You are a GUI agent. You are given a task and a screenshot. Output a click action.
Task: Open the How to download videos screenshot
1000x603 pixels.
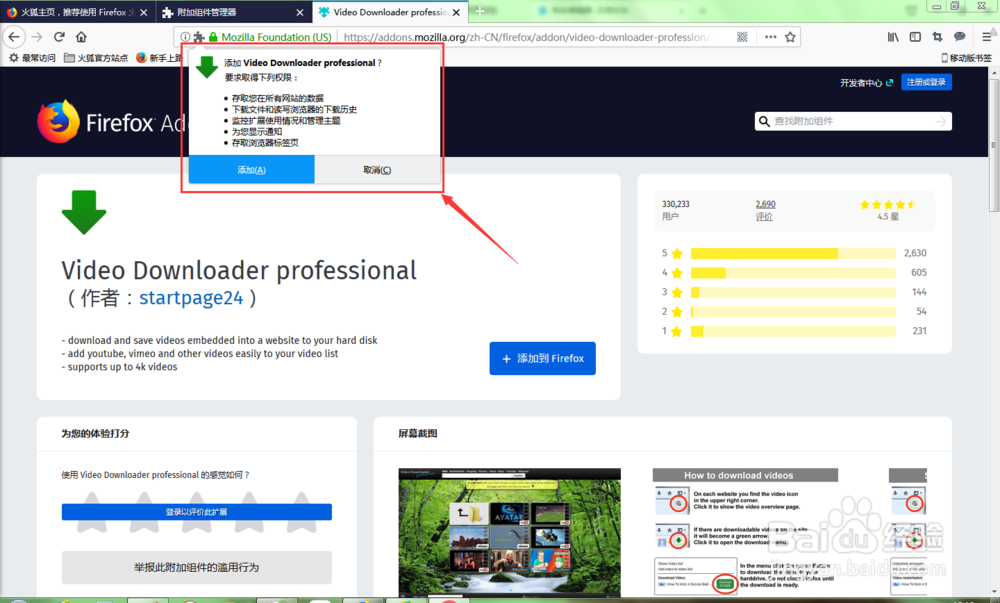[745, 532]
